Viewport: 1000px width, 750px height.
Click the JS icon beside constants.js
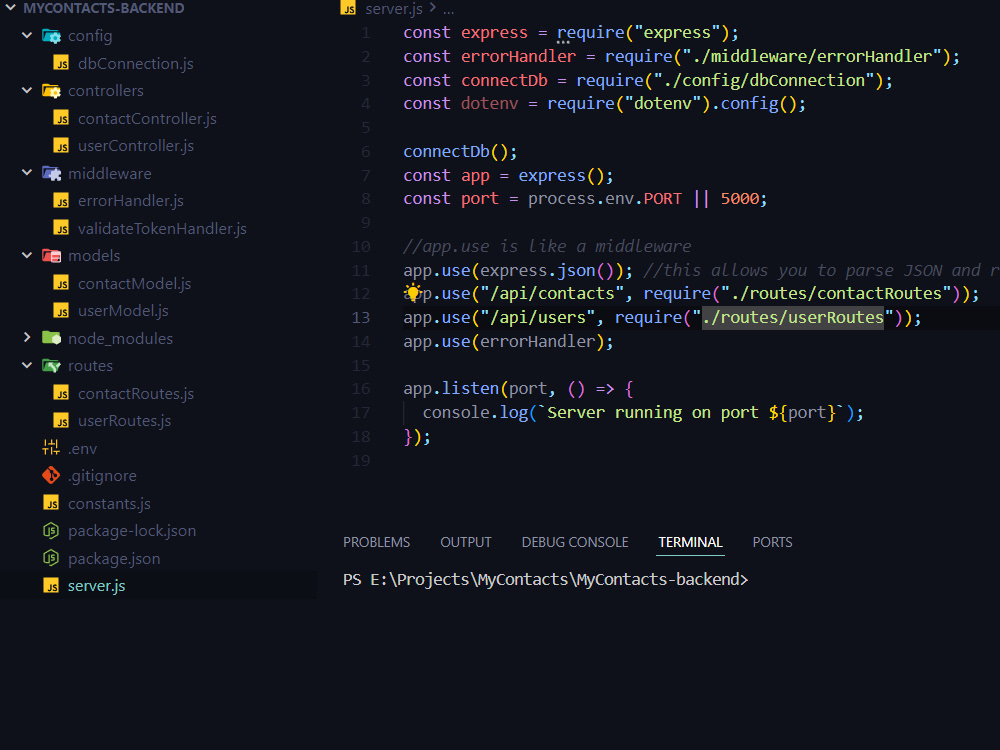pos(51,503)
